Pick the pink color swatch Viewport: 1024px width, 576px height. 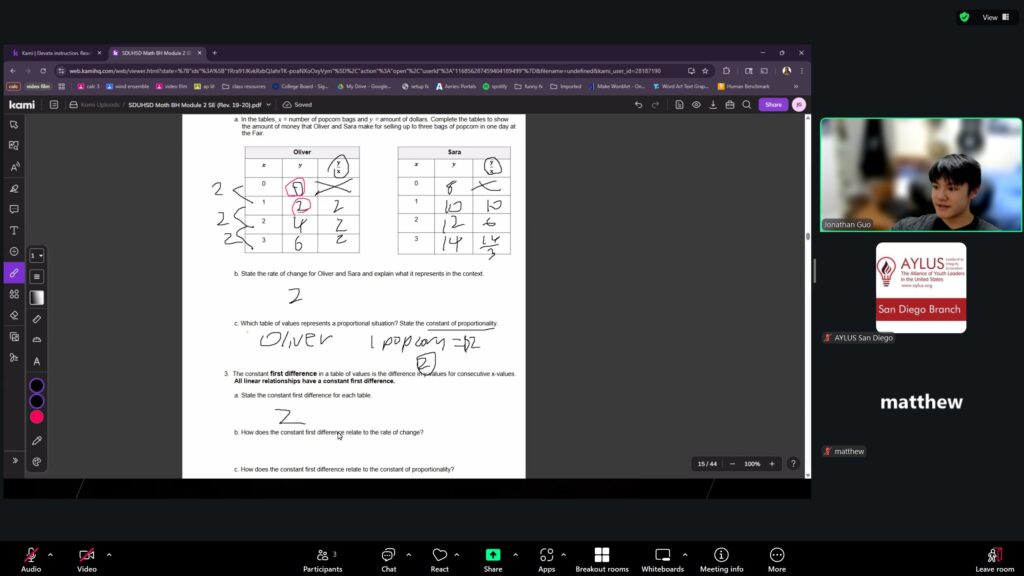[x=36, y=416]
